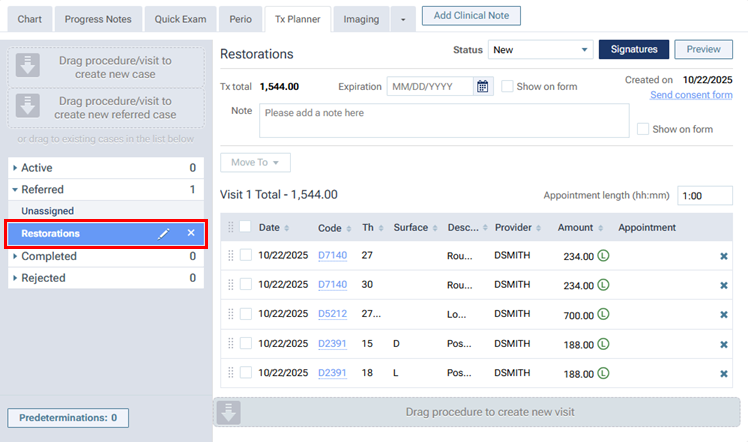Check Show on form beside Expiration
This screenshot has width=748, height=442.
pos(508,86)
